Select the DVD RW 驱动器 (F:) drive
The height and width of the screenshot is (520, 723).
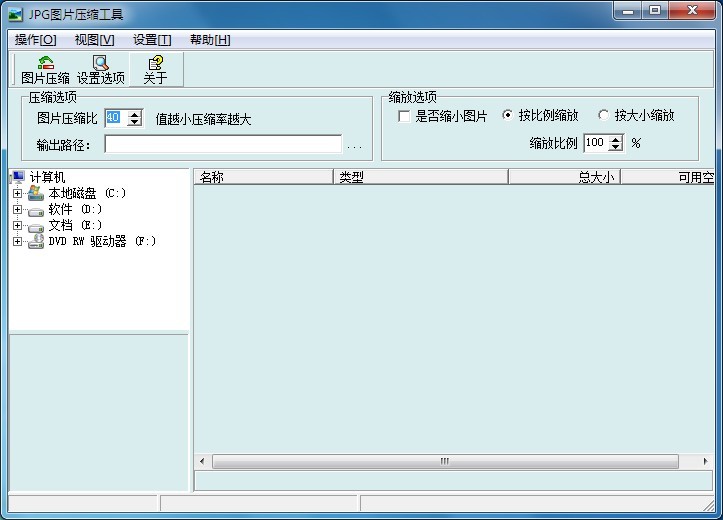click(101, 241)
